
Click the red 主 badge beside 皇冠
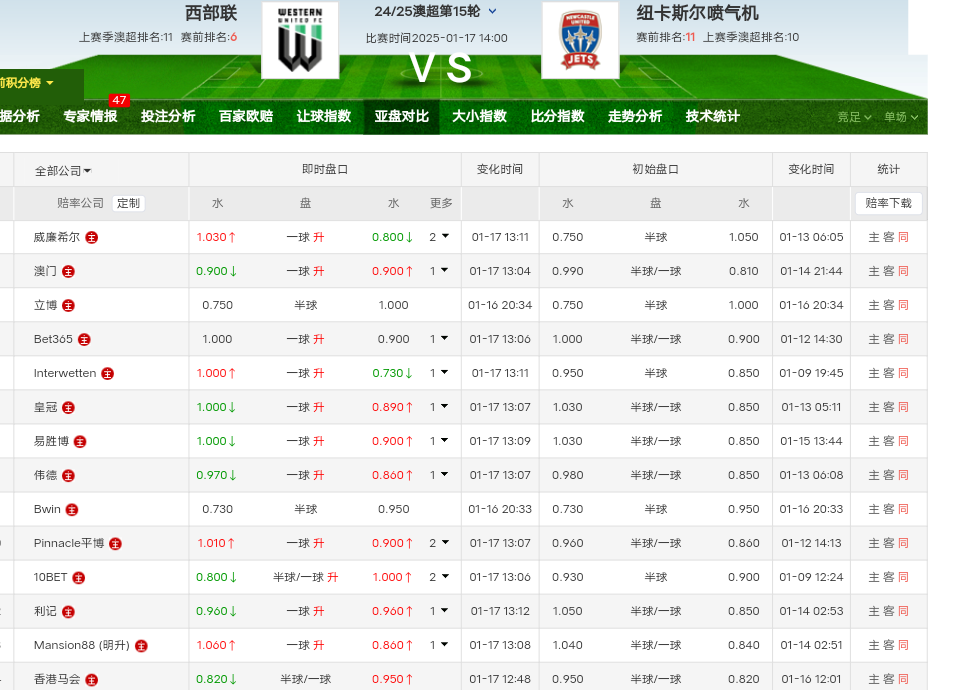pyautogui.click(x=68, y=407)
